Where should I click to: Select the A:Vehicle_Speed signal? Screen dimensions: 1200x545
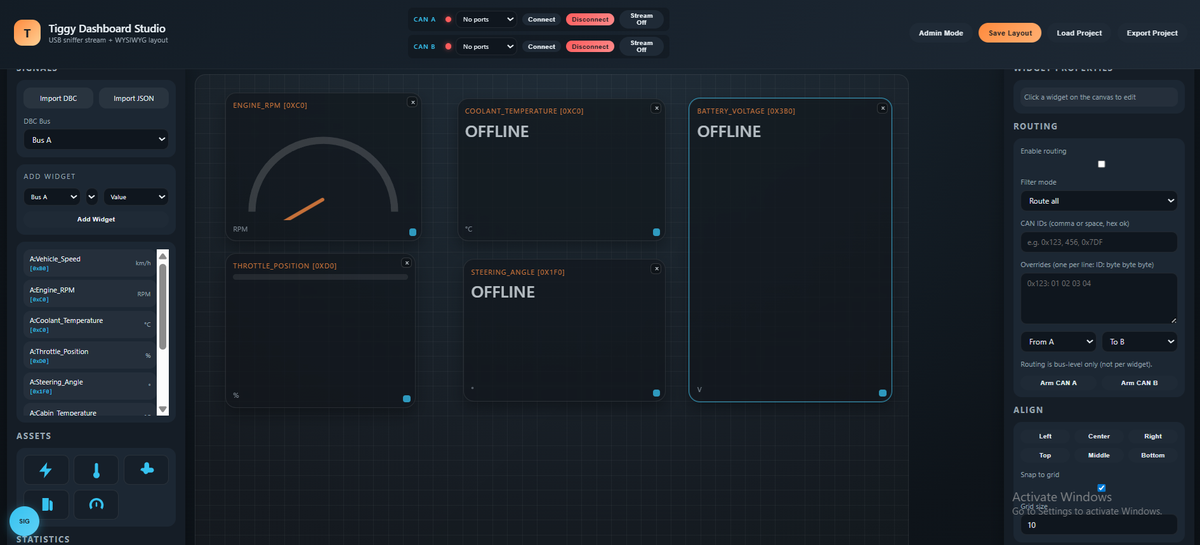90,263
